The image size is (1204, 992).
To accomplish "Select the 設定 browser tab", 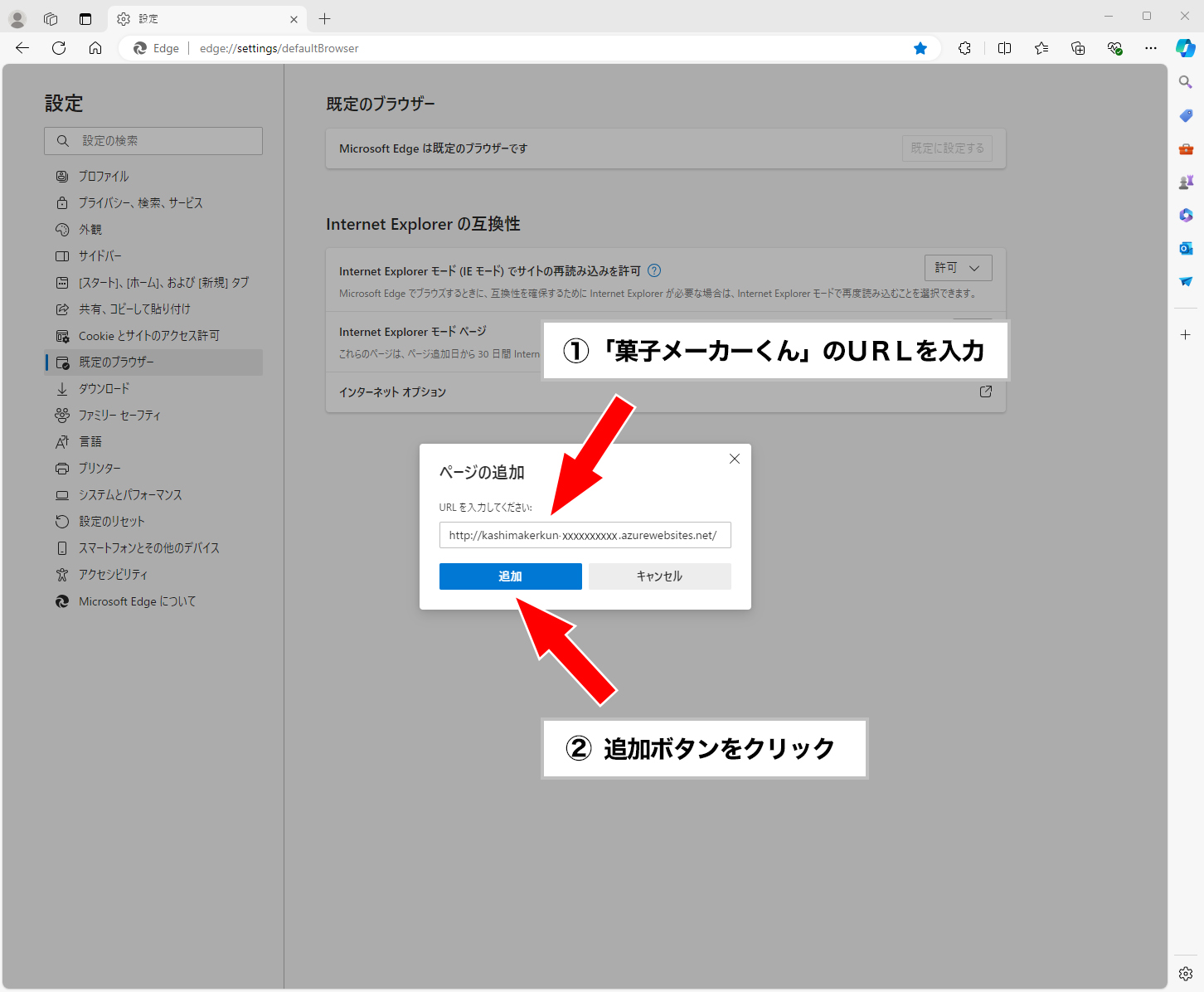I will [x=207, y=18].
